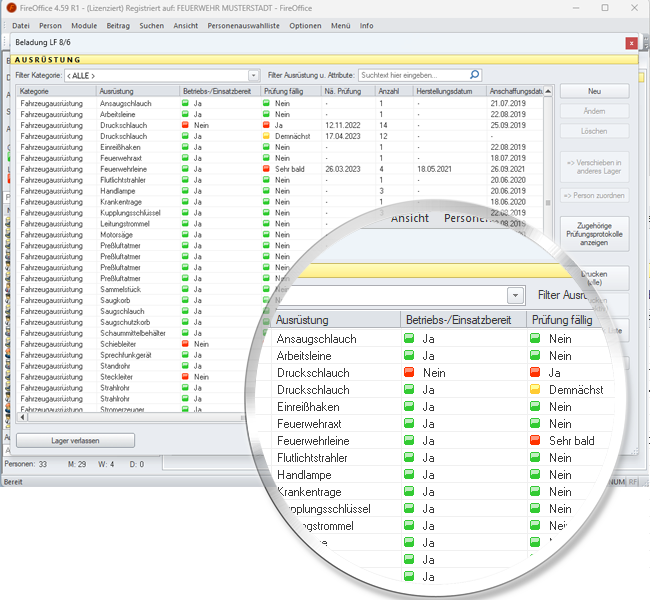Expand the magnified filter dropdown arrow in the zoom circle

(x=515, y=295)
